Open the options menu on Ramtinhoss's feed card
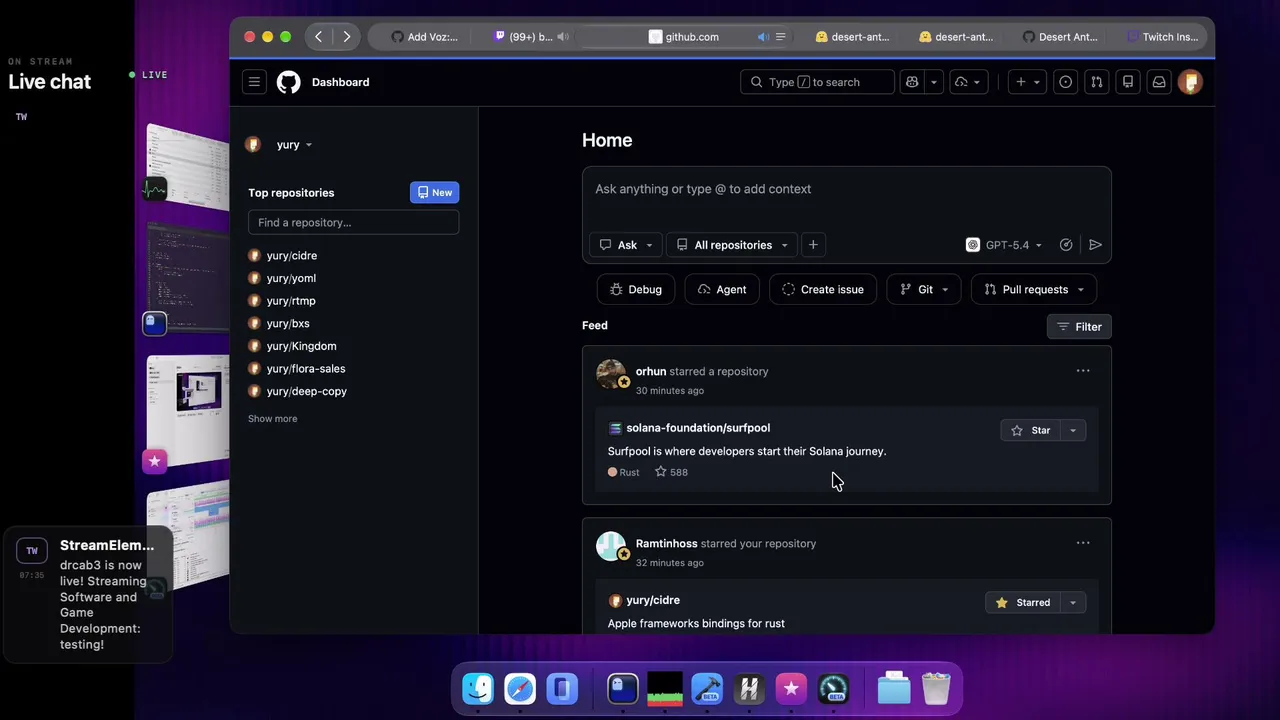1280x720 pixels. click(1083, 543)
